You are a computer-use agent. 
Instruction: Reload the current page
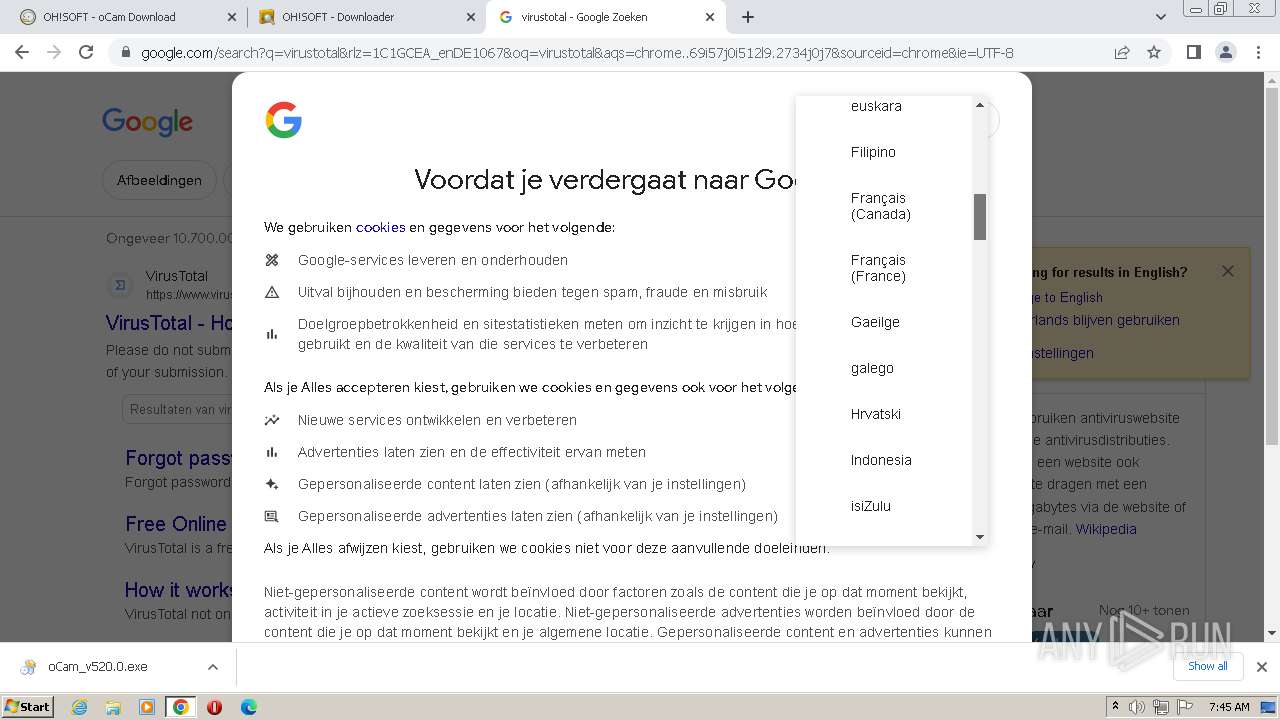pos(86,52)
